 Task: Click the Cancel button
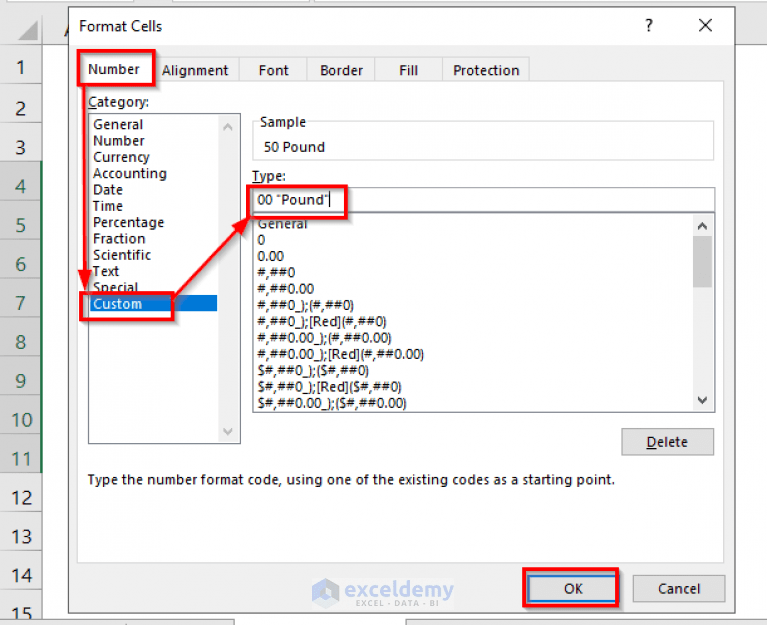[x=678, y=588]
